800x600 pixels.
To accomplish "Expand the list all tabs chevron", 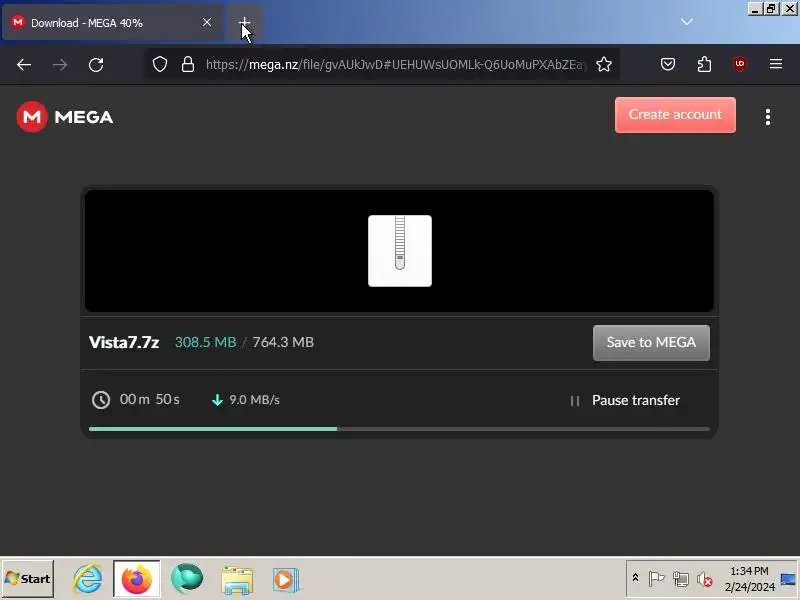I will (x=687, y=21).
